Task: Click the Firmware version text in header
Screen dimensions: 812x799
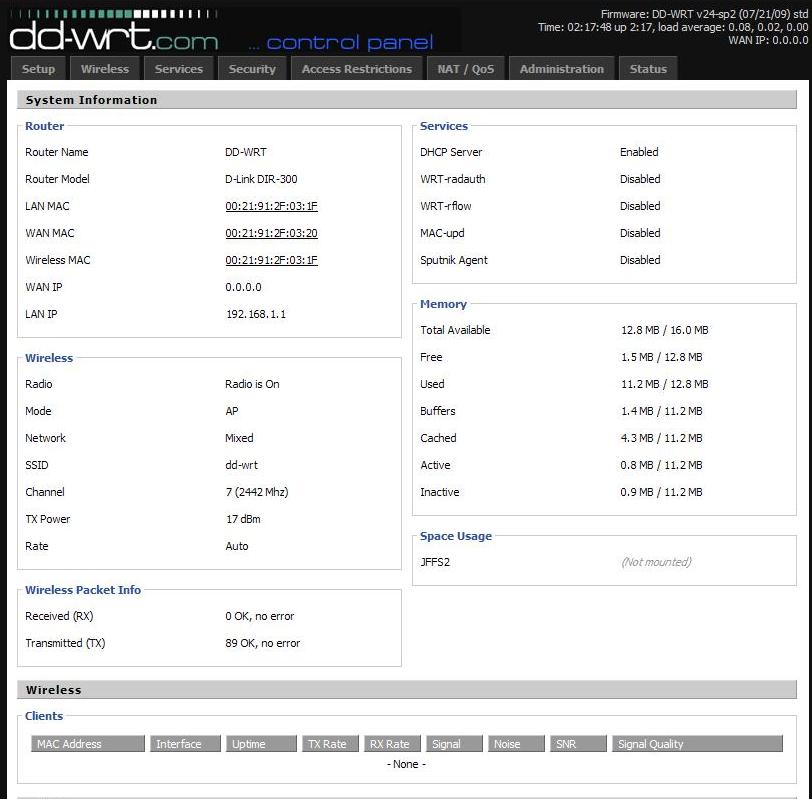Action: 704,14
